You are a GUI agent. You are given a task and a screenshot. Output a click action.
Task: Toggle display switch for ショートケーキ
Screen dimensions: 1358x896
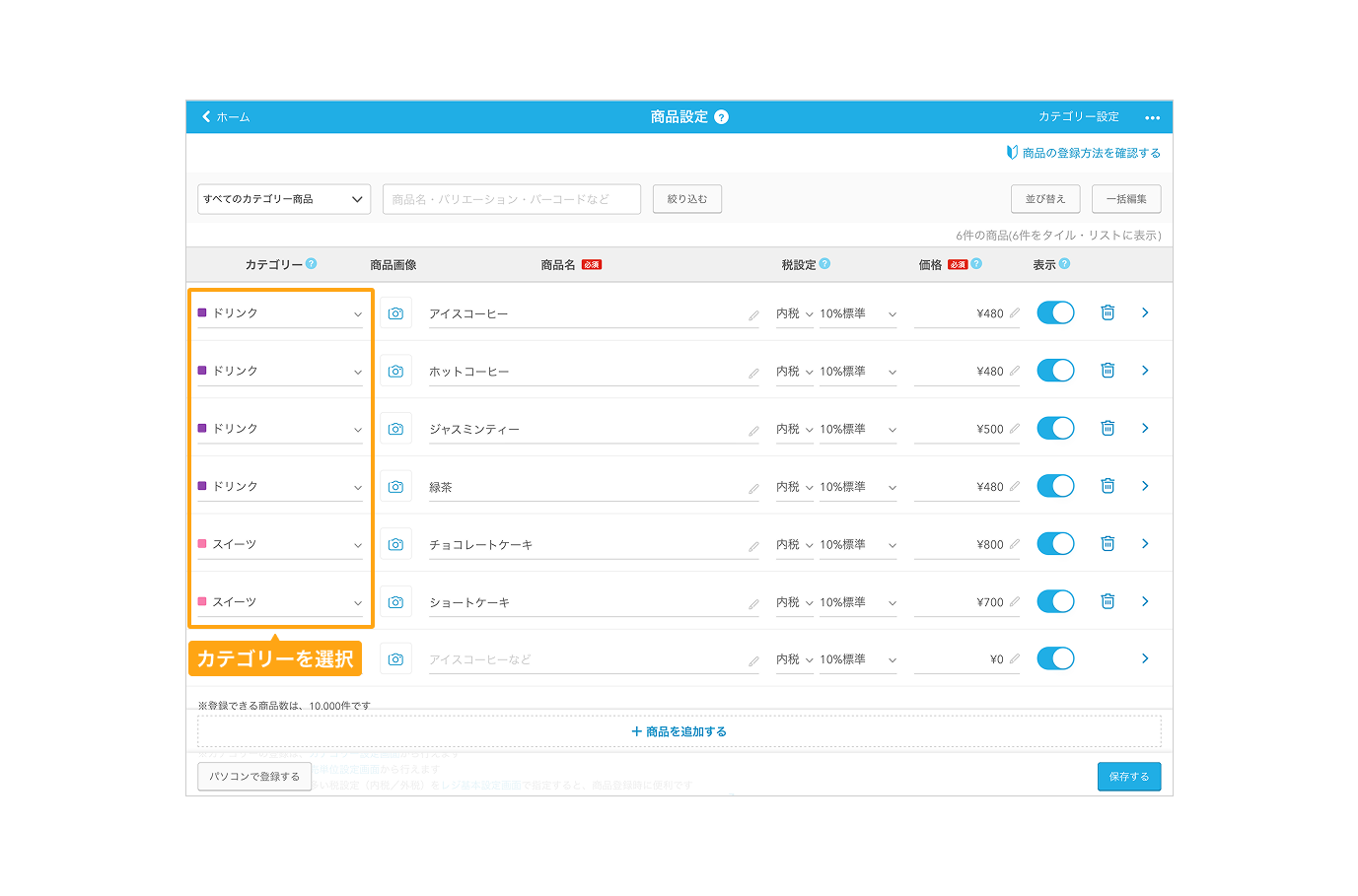click(1055, 601)
